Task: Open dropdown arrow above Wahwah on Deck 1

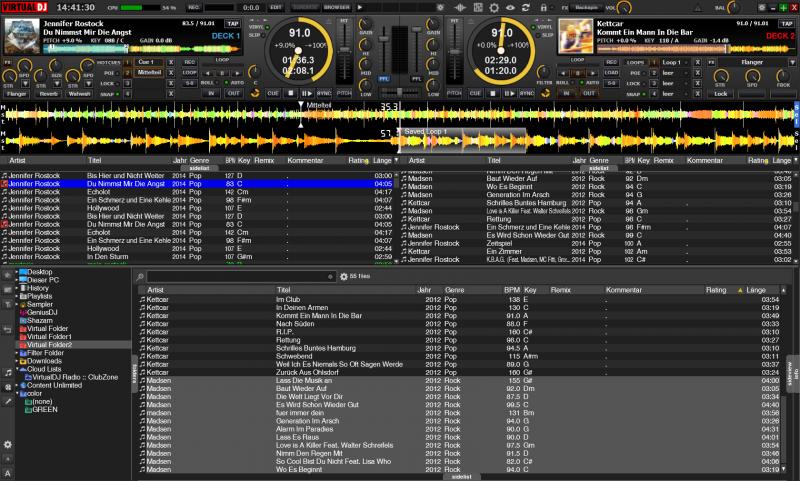Action: pyautogui.click(x=88, y=83)
